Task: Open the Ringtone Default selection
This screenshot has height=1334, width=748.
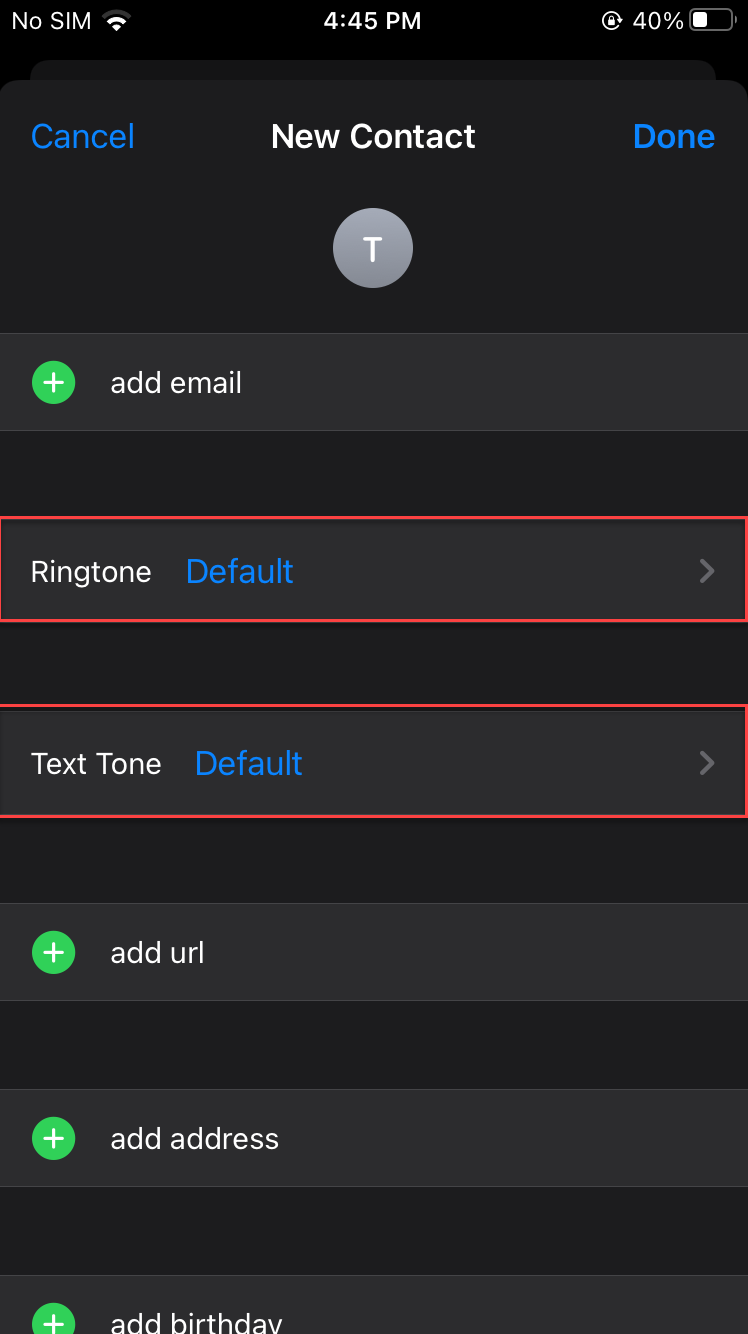Action: 240,571
